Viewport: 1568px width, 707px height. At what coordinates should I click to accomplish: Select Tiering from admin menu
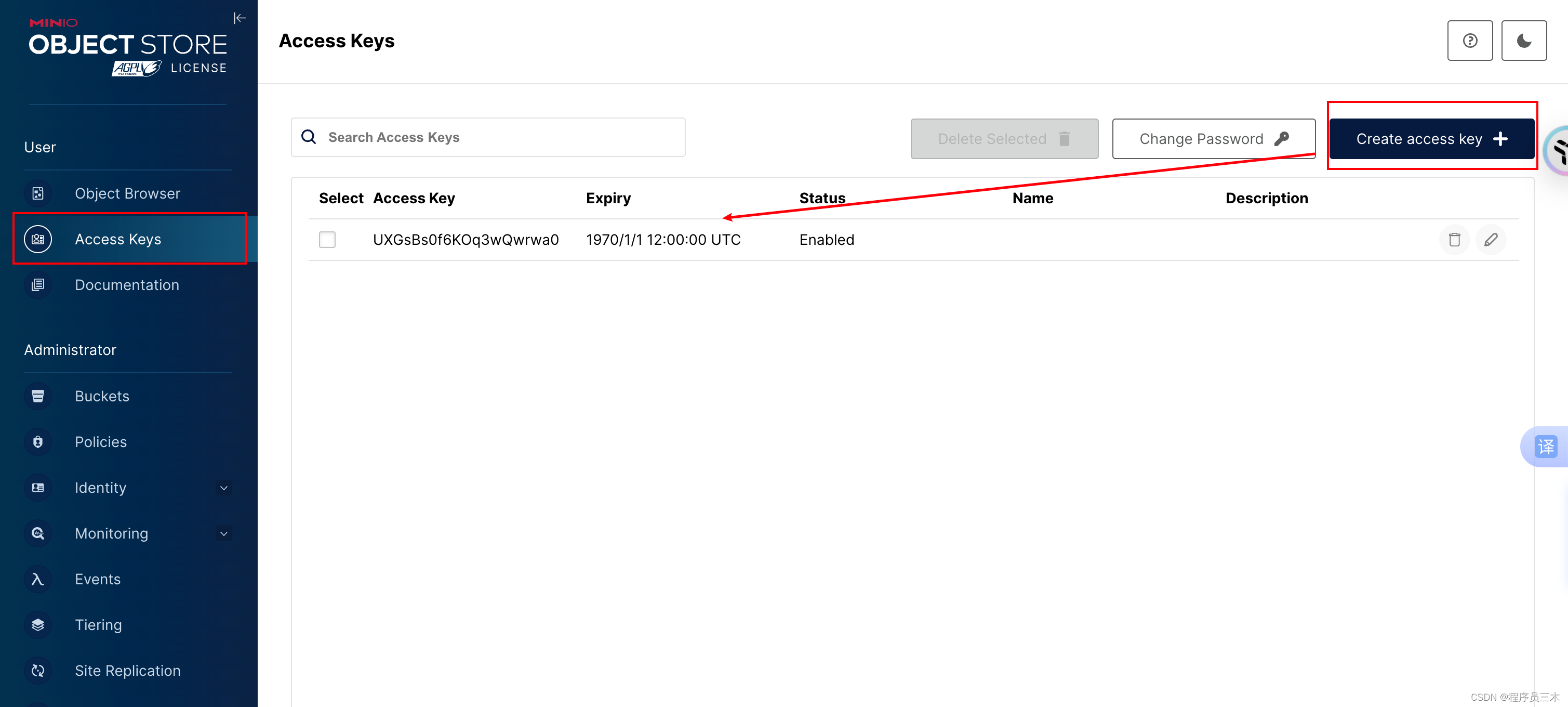(x=98, y=625)
